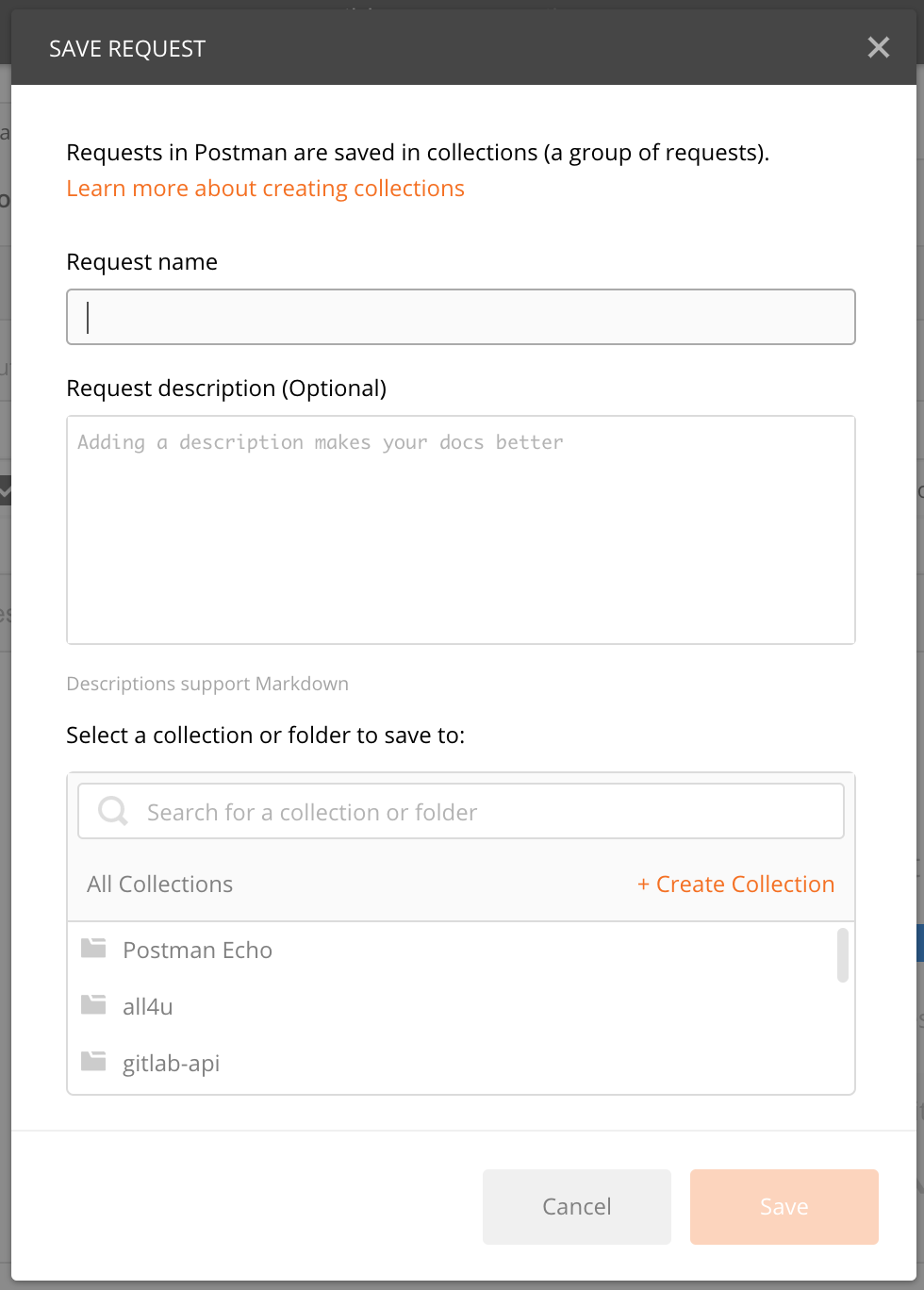This screenshot has height=1290, width=924.
Task: Click the Postman Echo folder icon
Action: pos(93,948)
